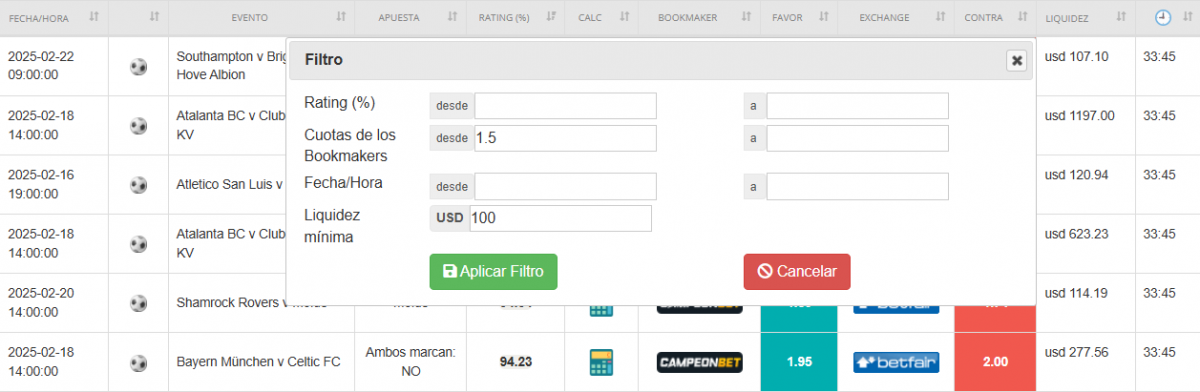Click the Liquidez mínima USD field
The width and height of the screenshot is (1200, 392).
pyautogui.click(x=560, y=219)
